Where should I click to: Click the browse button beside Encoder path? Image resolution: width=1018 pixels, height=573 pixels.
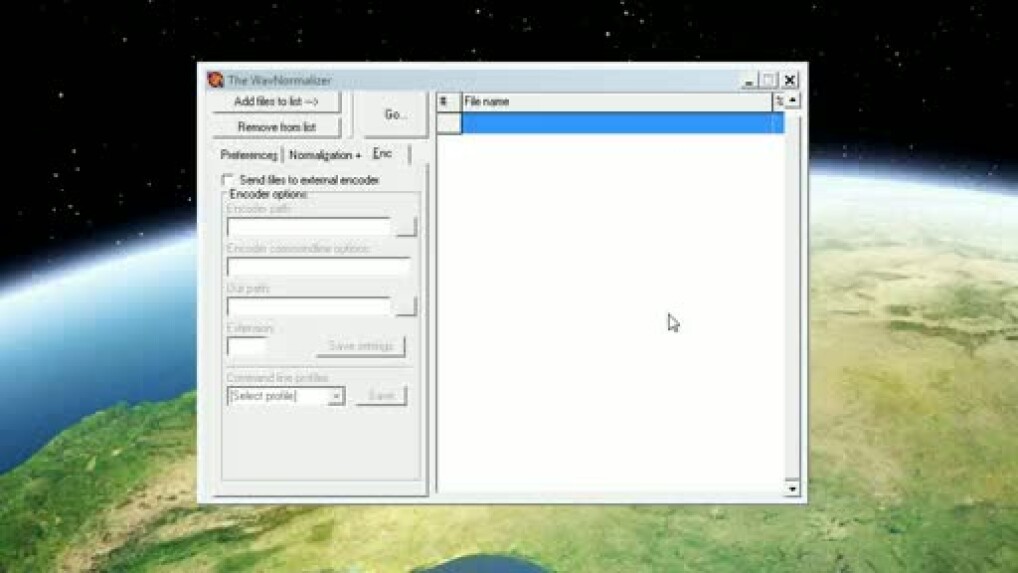point(405,227)
